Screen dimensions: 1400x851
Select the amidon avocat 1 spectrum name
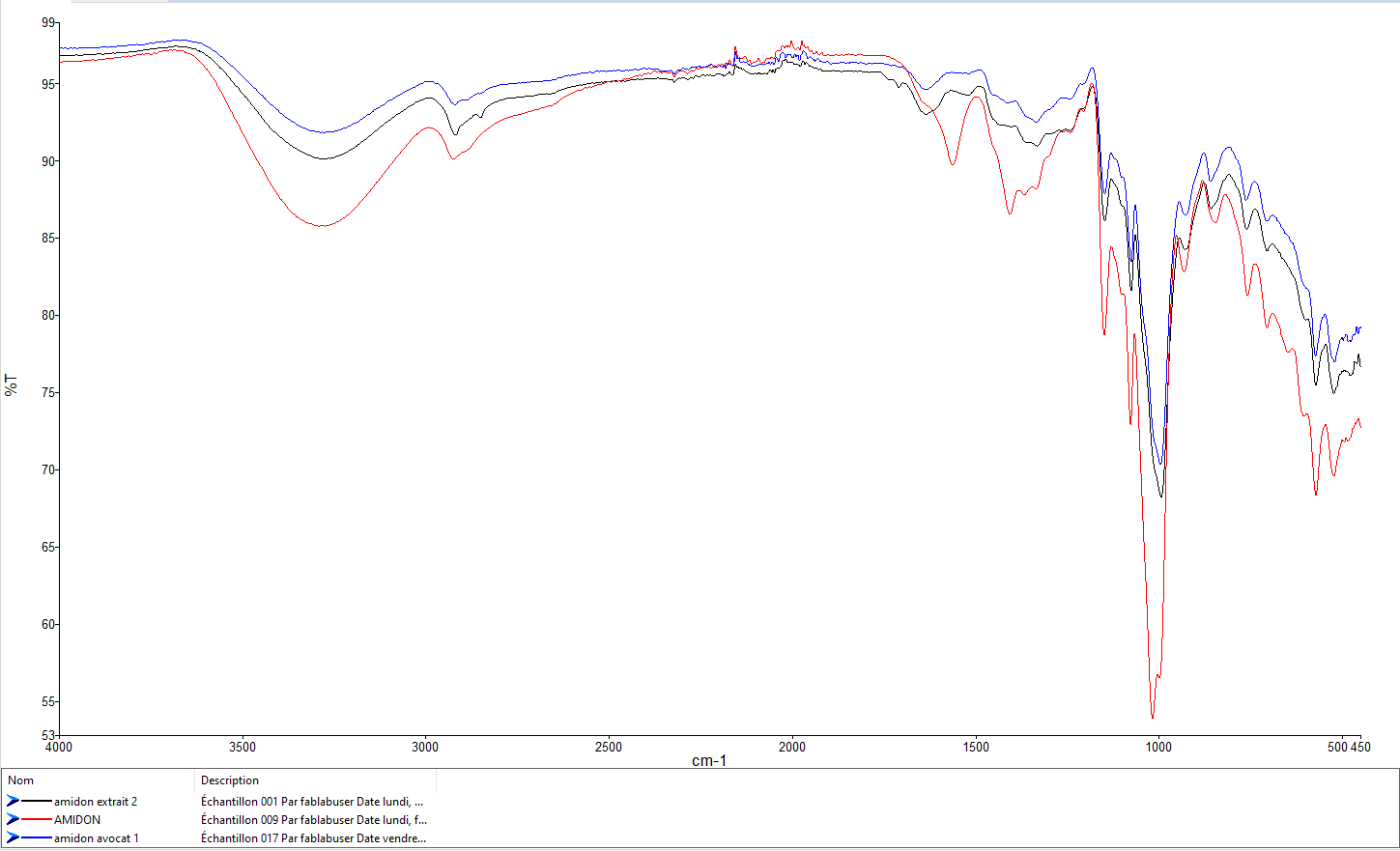coord(97,838)
